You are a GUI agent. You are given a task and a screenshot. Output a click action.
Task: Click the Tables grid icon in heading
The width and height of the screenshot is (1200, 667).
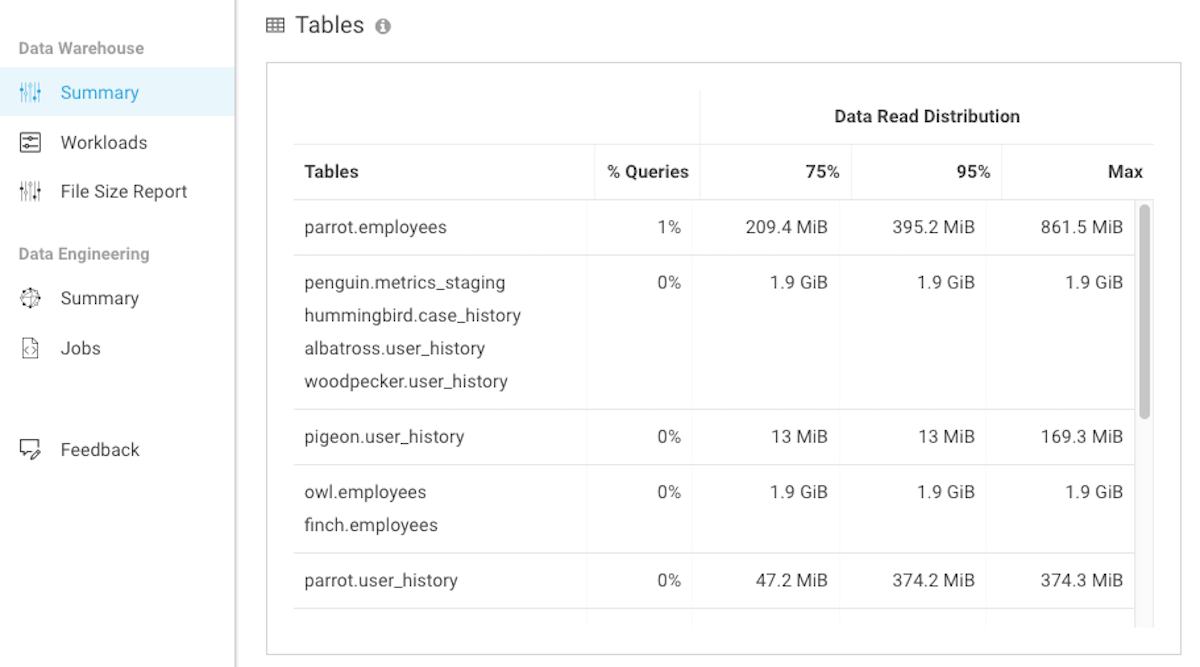coord(275,26)
